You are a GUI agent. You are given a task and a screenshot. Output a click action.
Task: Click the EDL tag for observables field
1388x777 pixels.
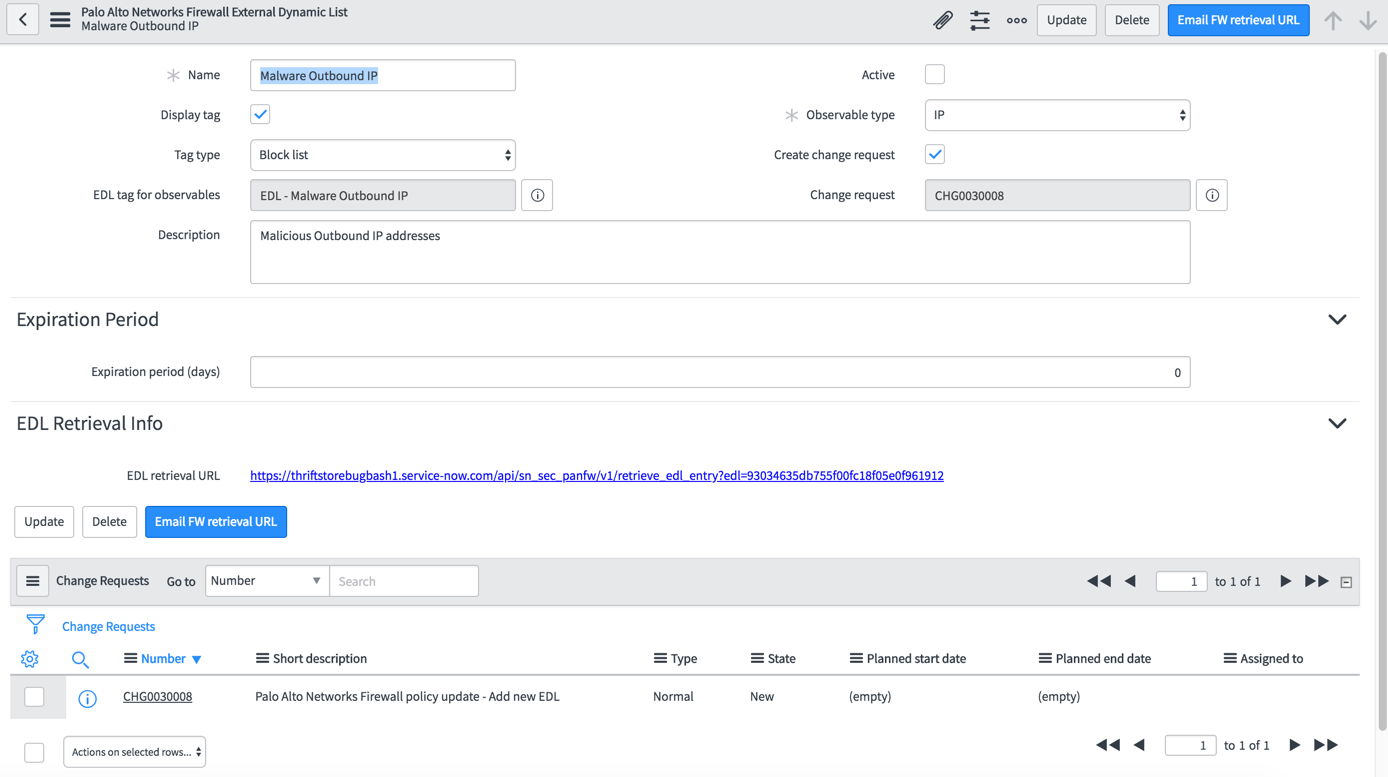pyautogui.click(x=383, y=195)
